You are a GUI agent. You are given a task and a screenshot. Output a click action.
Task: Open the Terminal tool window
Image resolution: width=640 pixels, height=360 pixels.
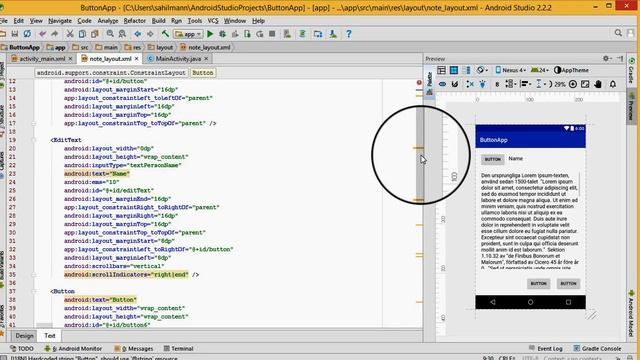click(178, 349)
